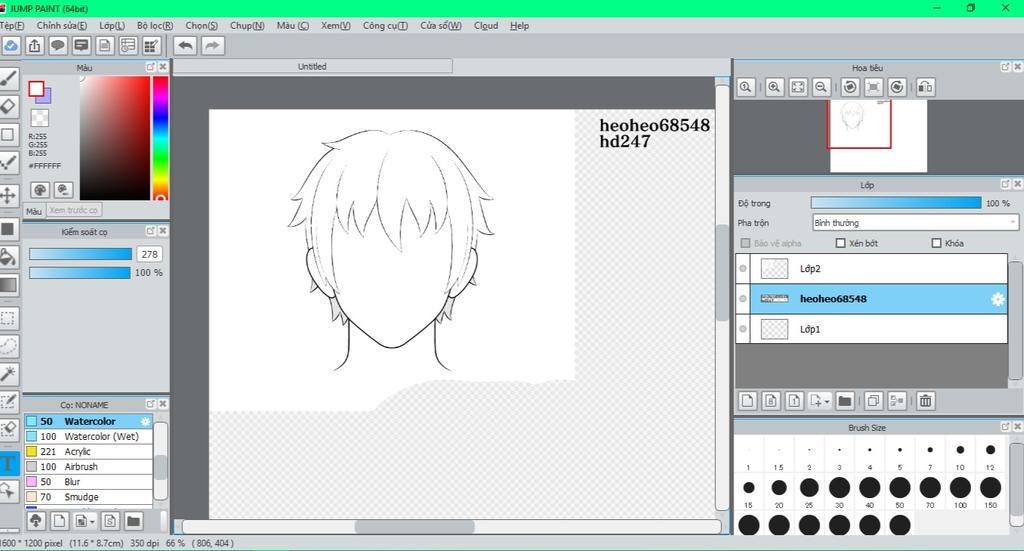Click the Redo arrow in toolbar
Viewport: 1024px width, 551px height.
[212, 46]
